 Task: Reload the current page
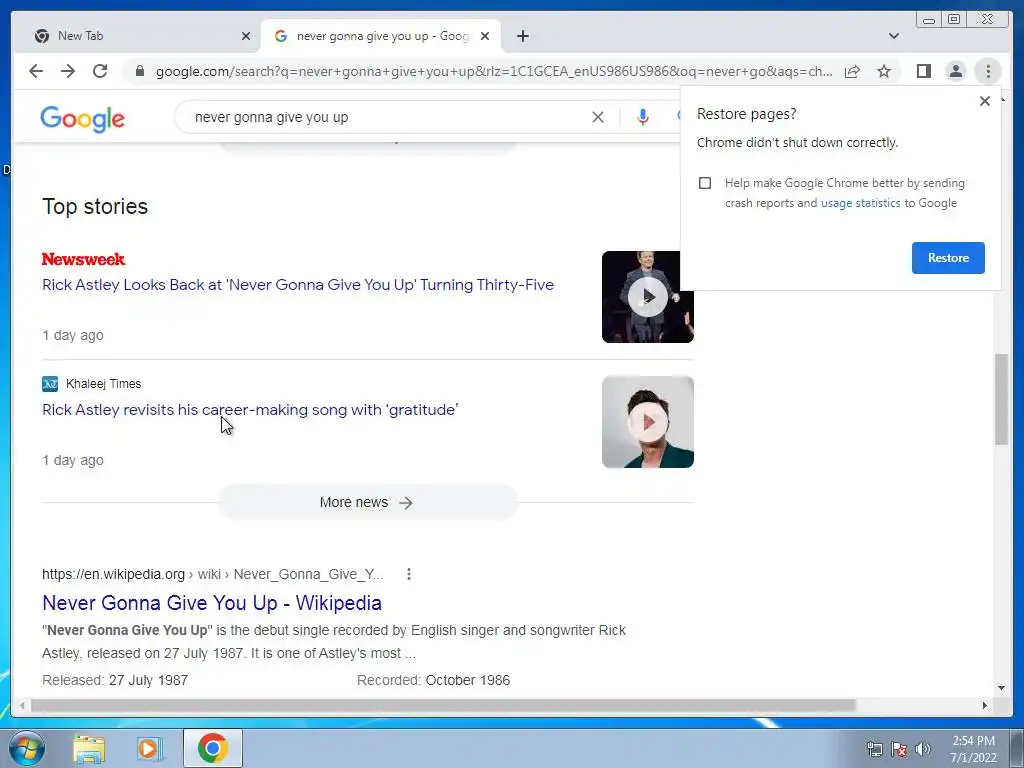[x=100, y=71]
